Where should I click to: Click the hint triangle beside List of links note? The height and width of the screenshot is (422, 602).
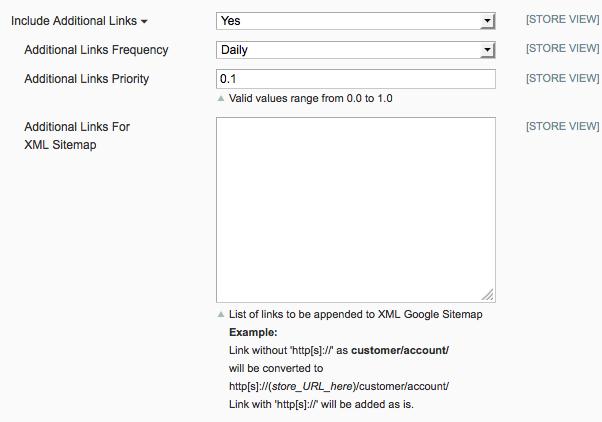pyautogui.click(x=221, y=314)
